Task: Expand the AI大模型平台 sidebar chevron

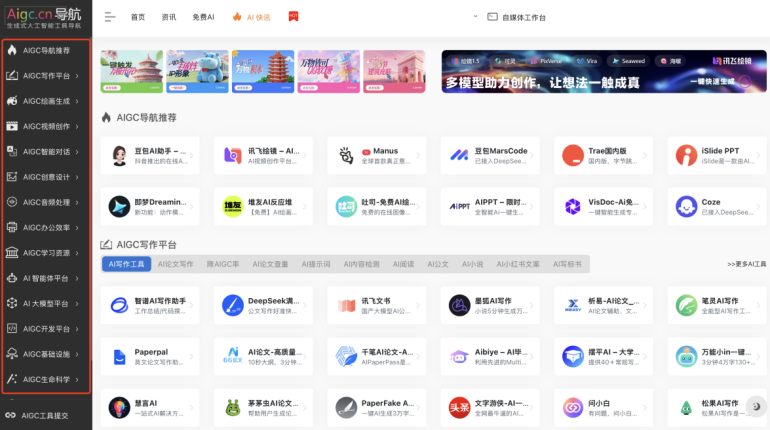Action: pyautogui.click(x=78, y=303)
